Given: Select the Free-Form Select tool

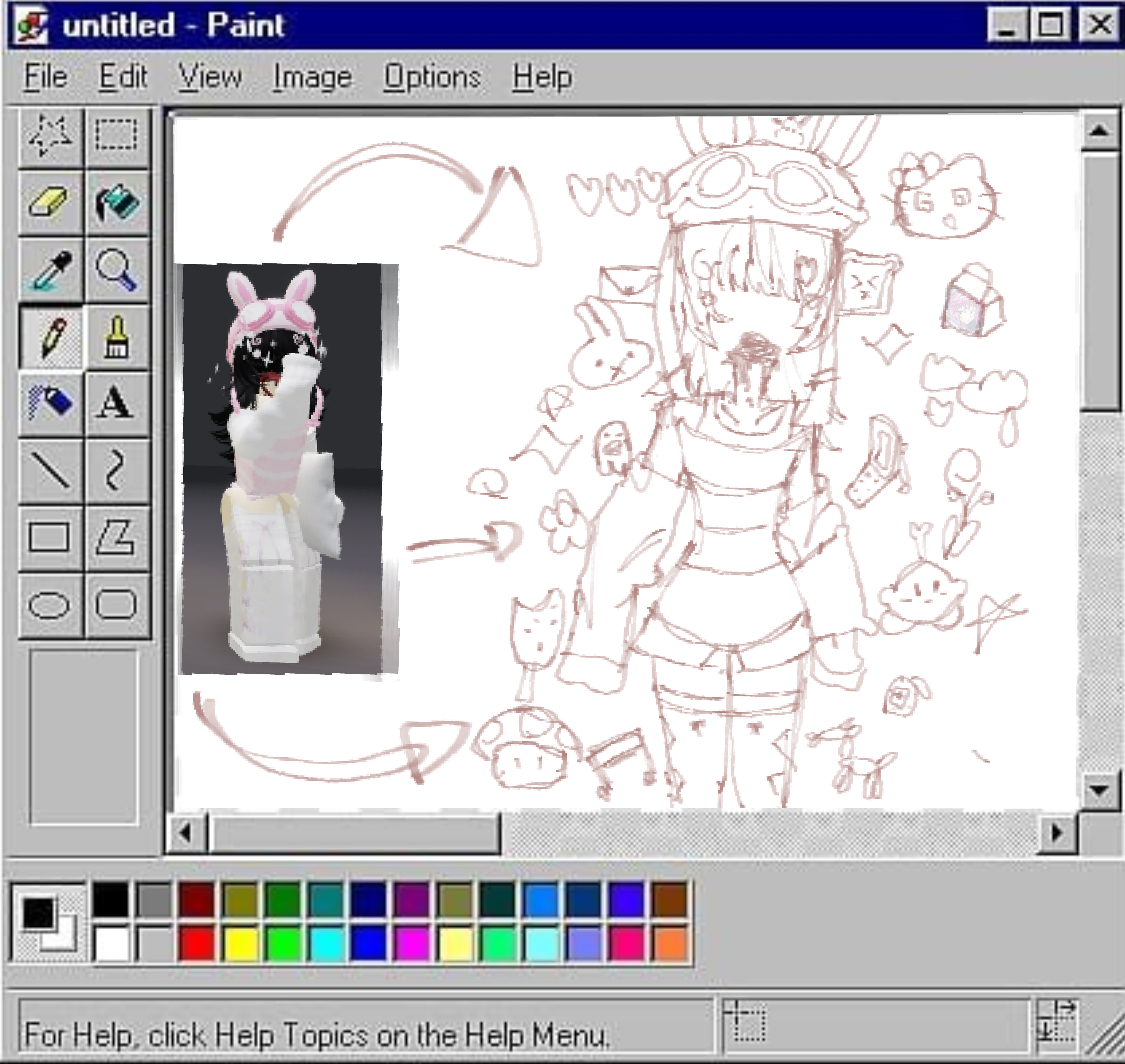Looking at the screenshot, I should 51,136.
